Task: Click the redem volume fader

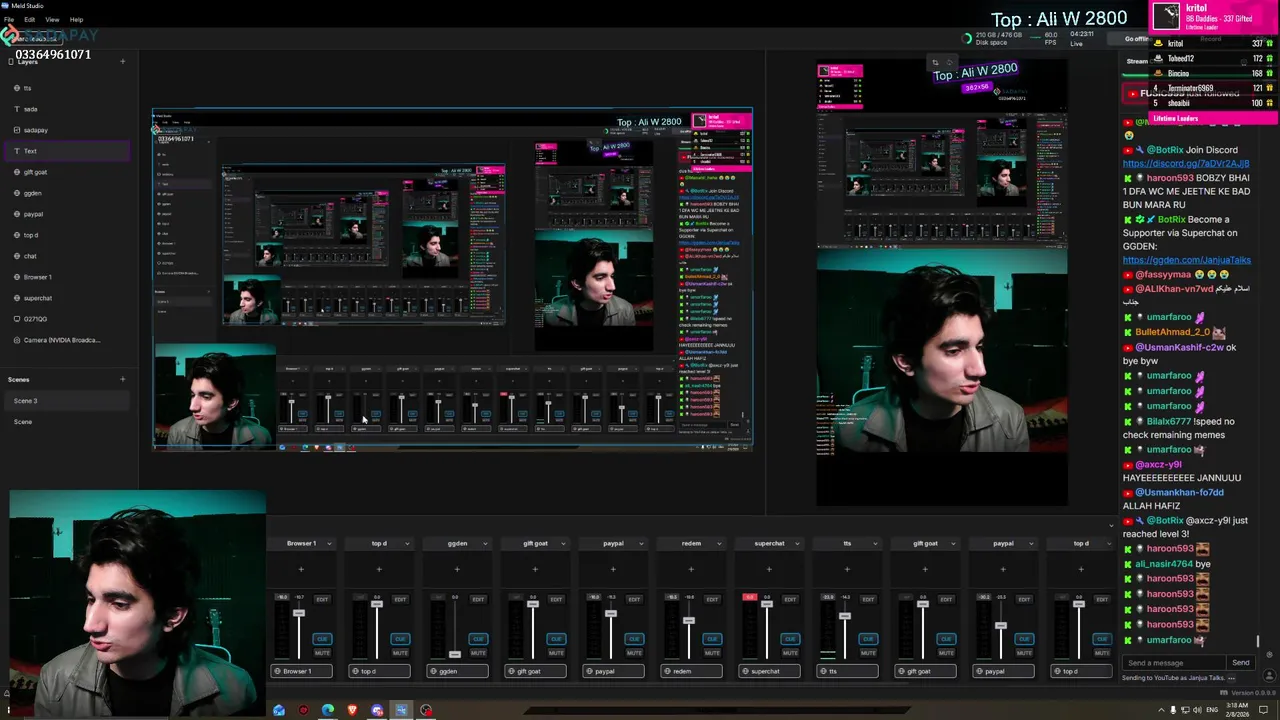Action: (x=689, y=622)
